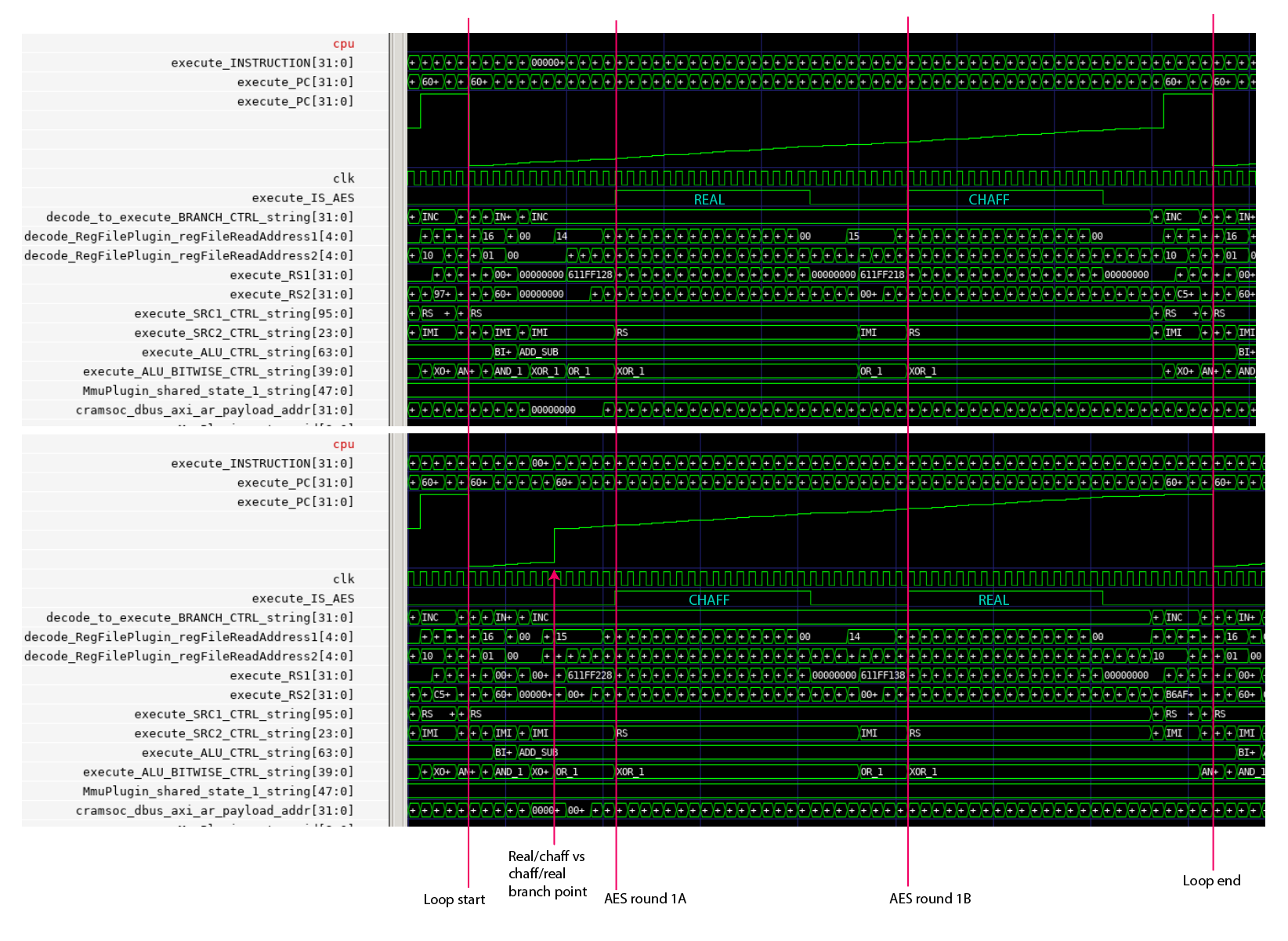Click the CHAFF label in the top waveform

pos(989,200)
